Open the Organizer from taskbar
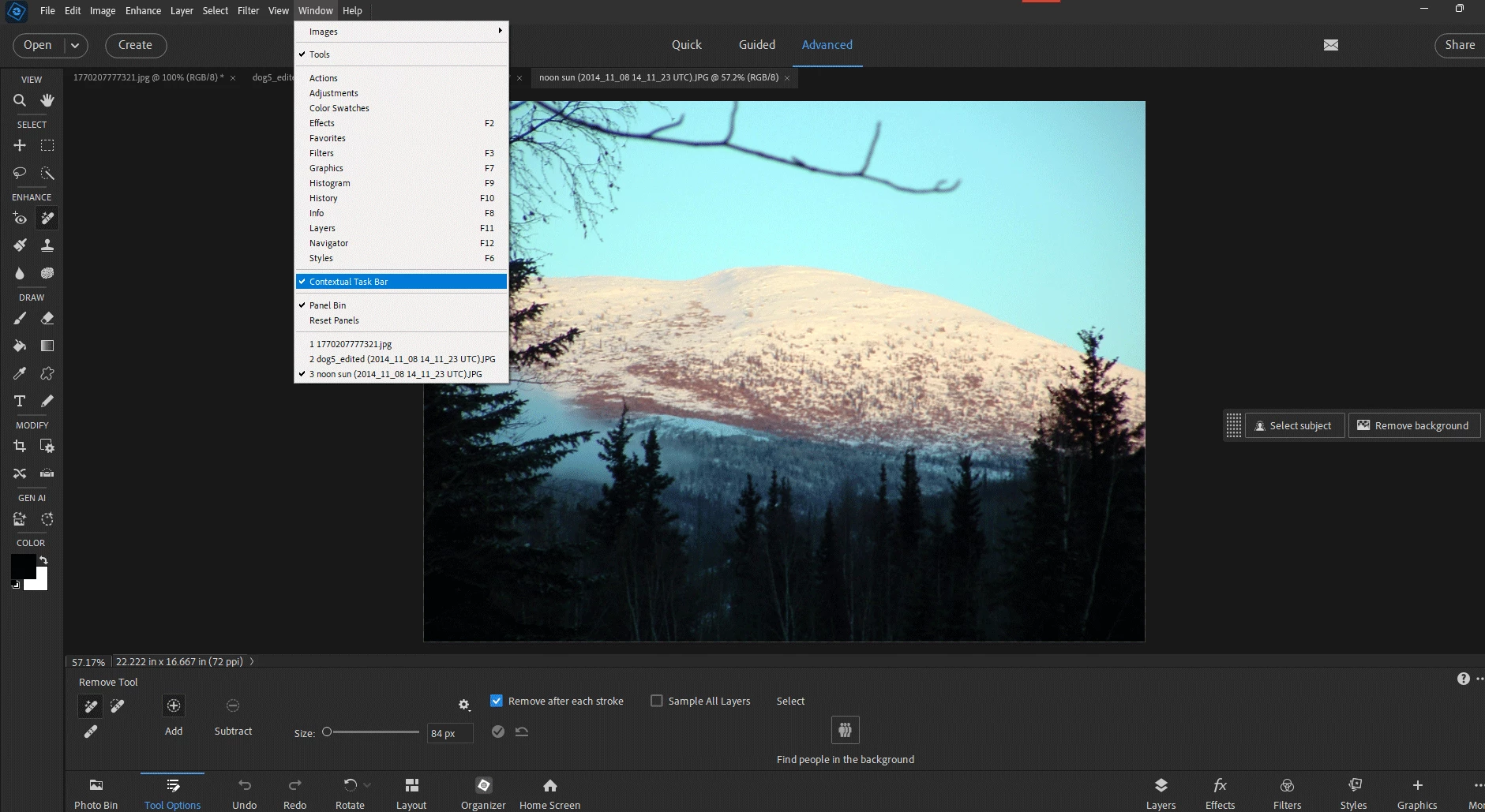The image size is (1485, 812). click(x=483, y=792)
